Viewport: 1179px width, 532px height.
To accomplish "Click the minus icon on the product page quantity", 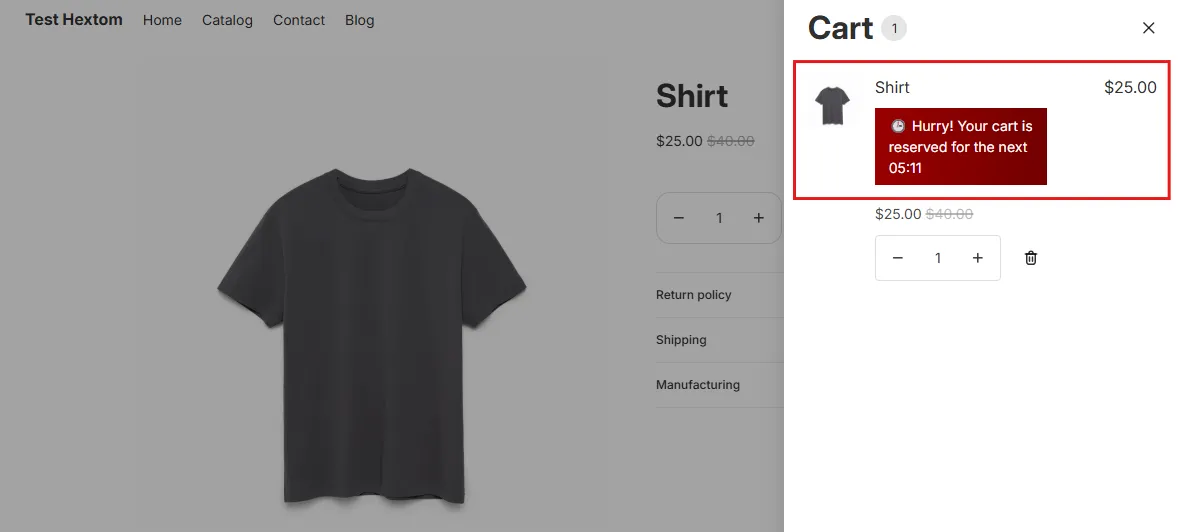I will tap(679, 218).
